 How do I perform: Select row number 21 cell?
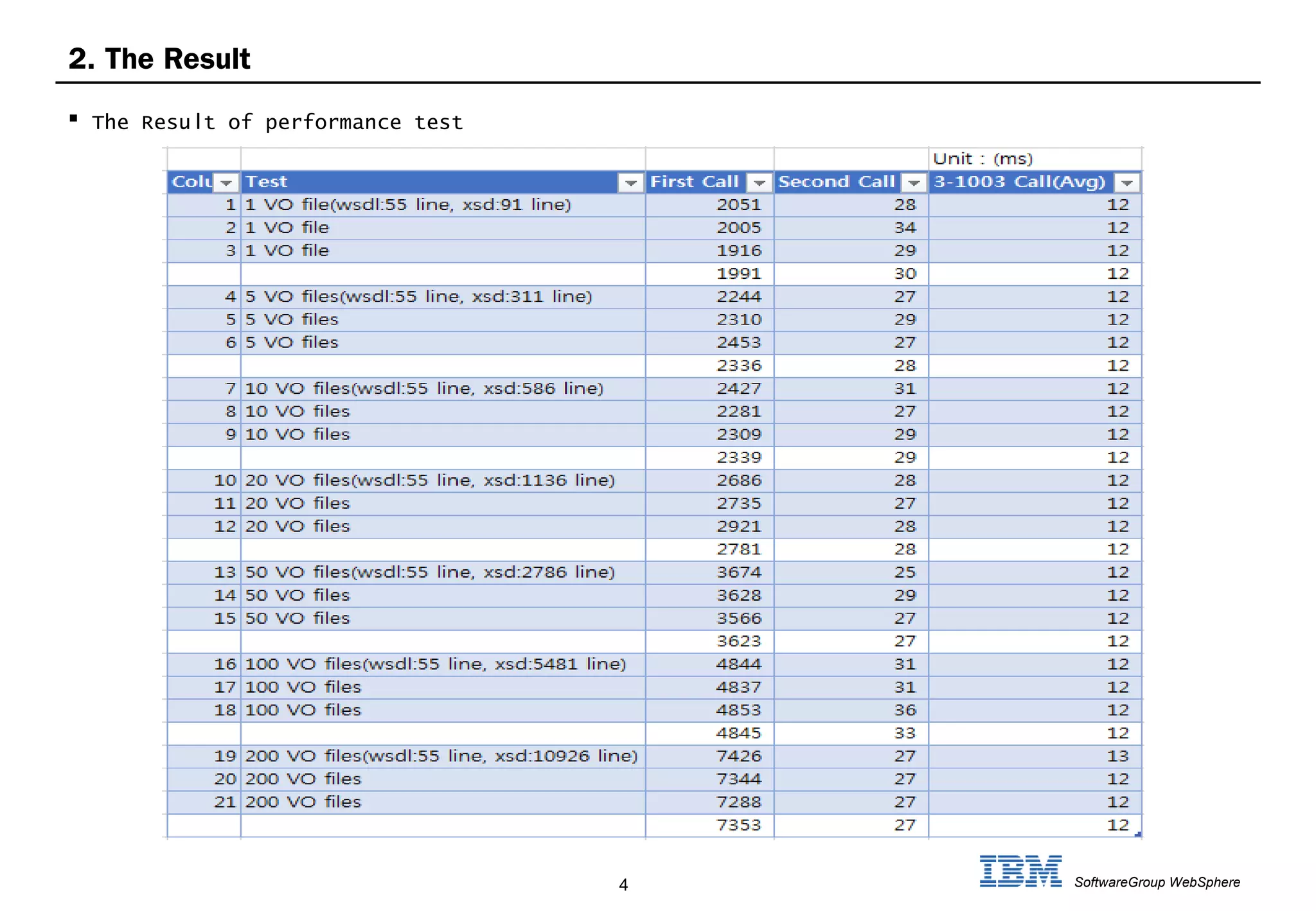[x=204, y=802]
